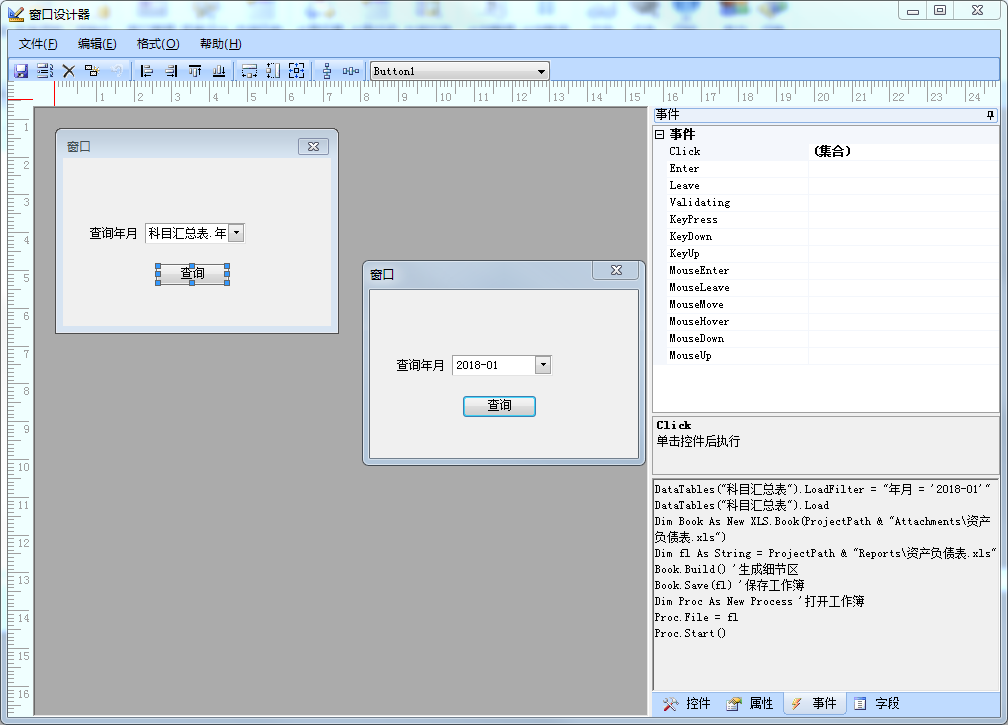1008x725 pixels.
Task: Open the 科目汇总表.年 combo box dropdown
Action: coord(236,233)
